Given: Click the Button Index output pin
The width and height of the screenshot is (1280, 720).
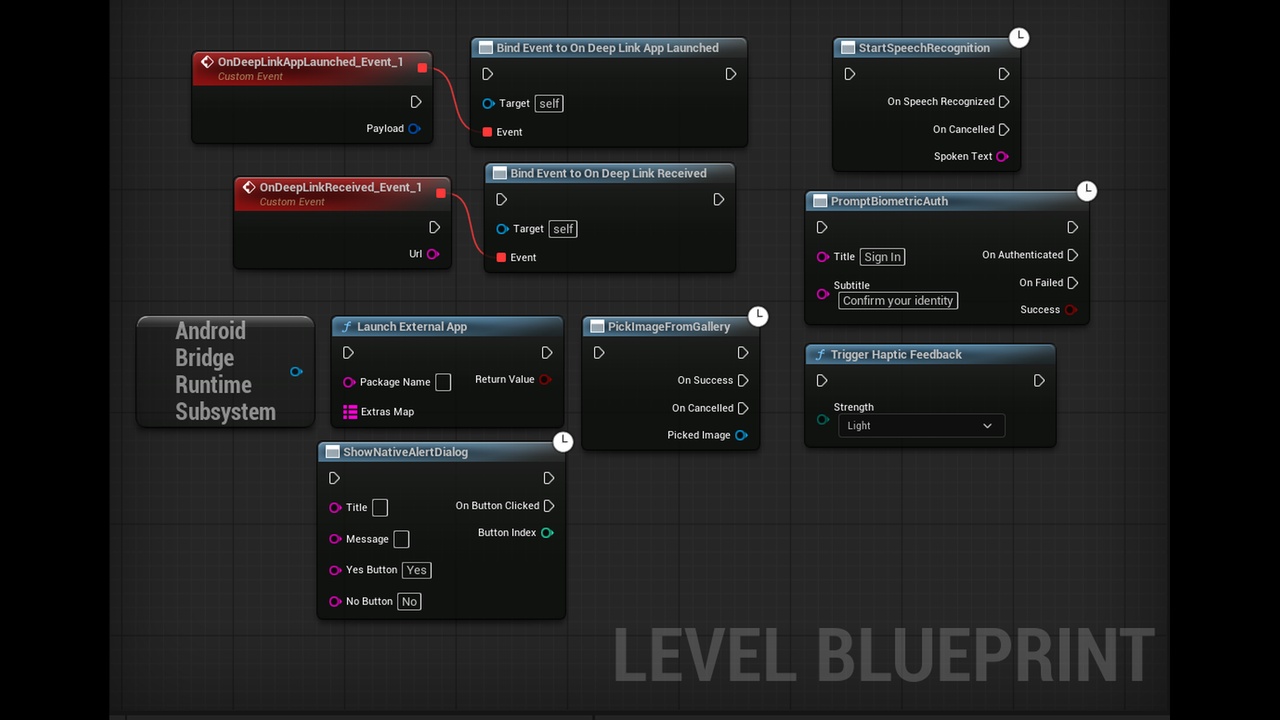Looking at the screenshot, I should 547,533.
